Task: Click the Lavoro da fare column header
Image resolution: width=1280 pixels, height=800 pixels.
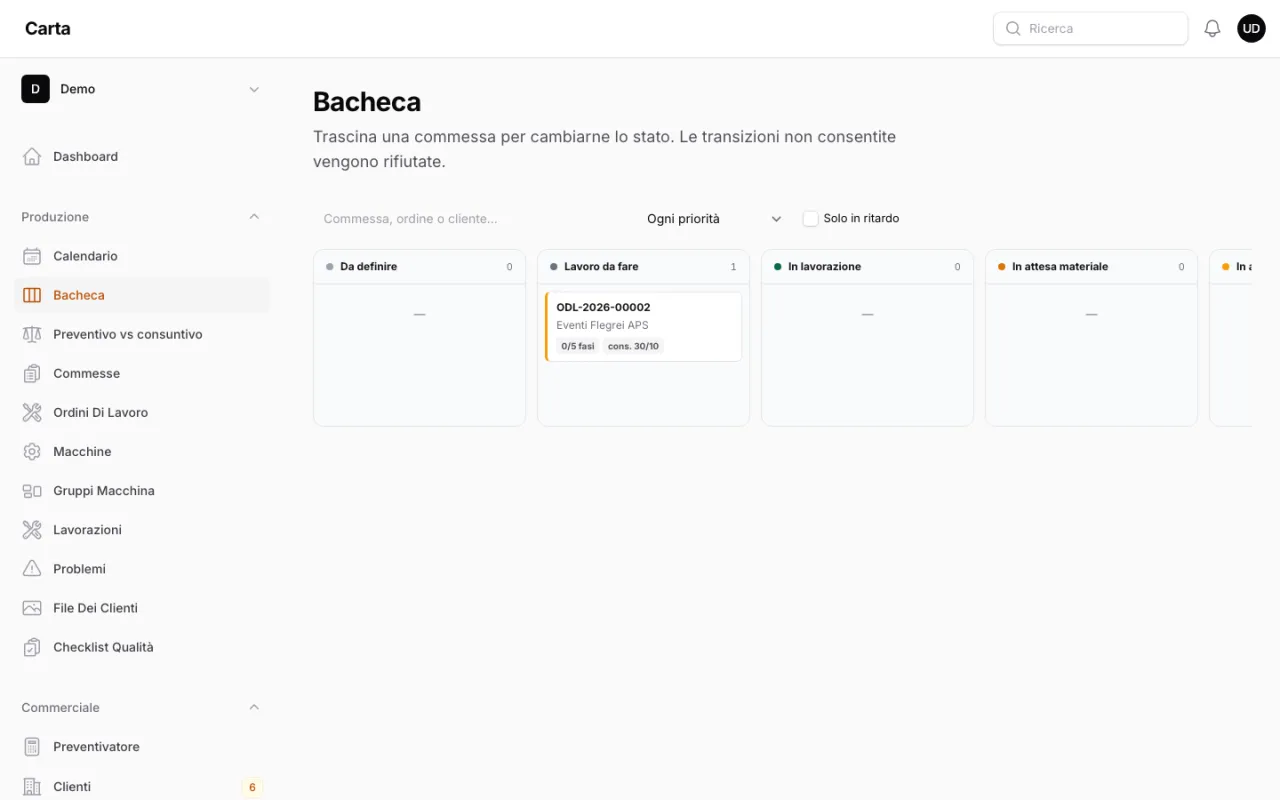Action: point(643,267)
